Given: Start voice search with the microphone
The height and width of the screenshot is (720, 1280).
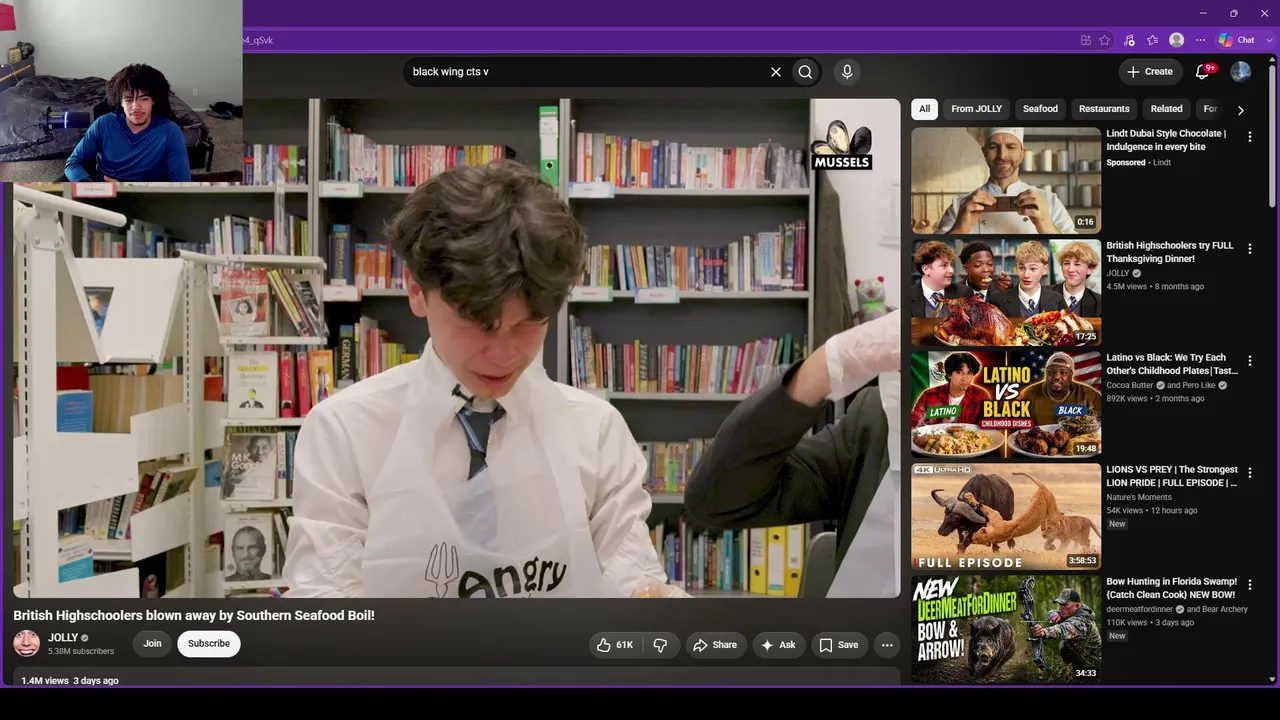Looking at the screenshot, I should (847, 72).
